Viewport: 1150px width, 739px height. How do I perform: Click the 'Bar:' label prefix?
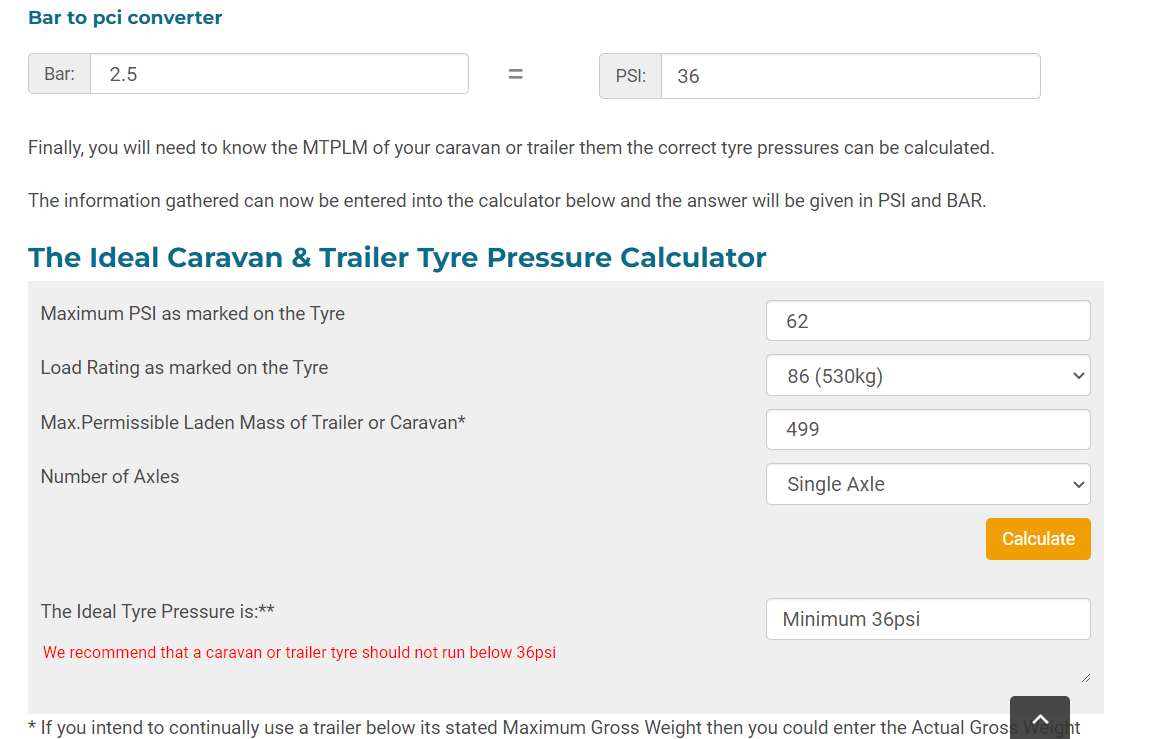pos(60,74)
